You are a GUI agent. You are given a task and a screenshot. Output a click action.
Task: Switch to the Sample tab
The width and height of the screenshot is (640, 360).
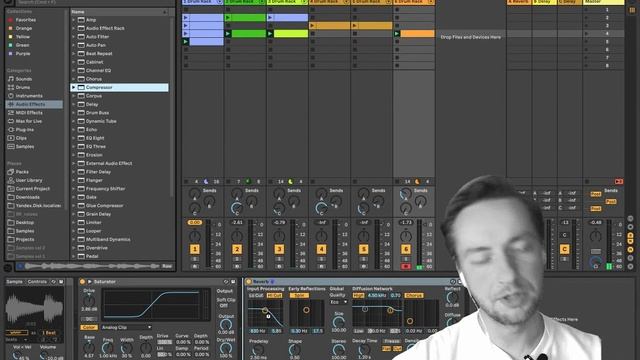[15, 282]
